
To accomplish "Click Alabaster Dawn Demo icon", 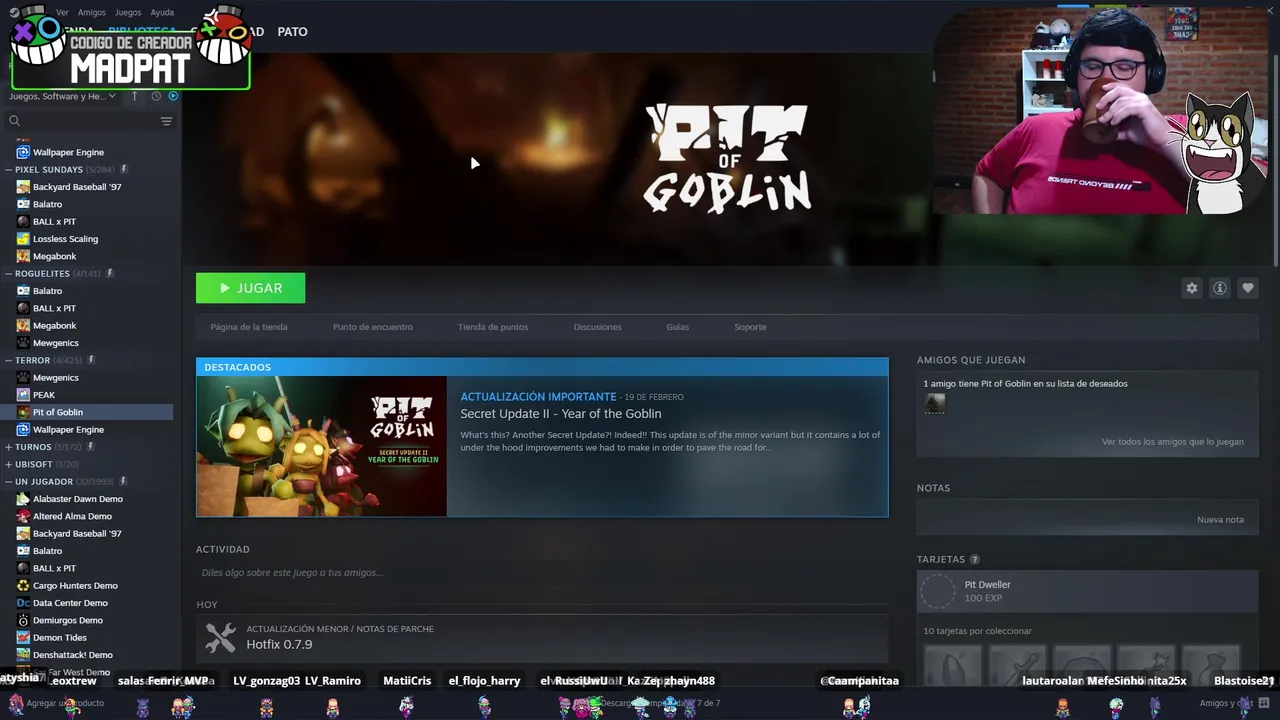I will pyautogui.click(x=23, y=499).
